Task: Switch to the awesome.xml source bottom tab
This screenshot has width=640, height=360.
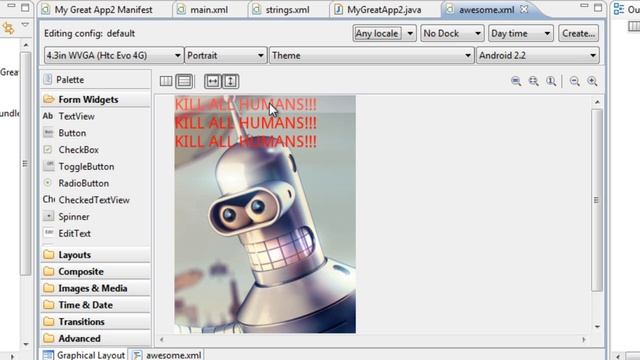Action: tap(167, 355)
